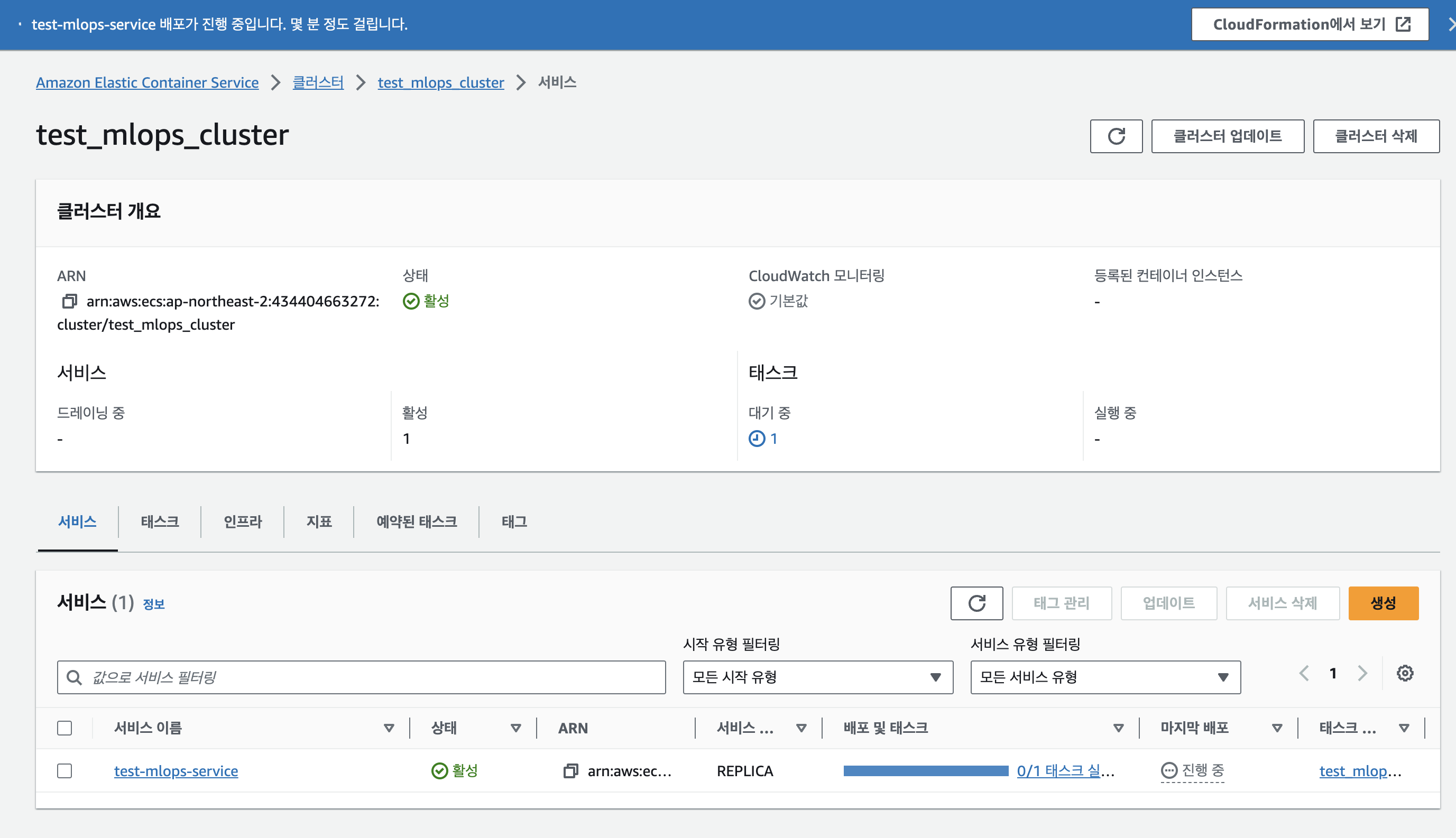
Task: Open the test-mlops-service link
Action: [x=176, y=771]
